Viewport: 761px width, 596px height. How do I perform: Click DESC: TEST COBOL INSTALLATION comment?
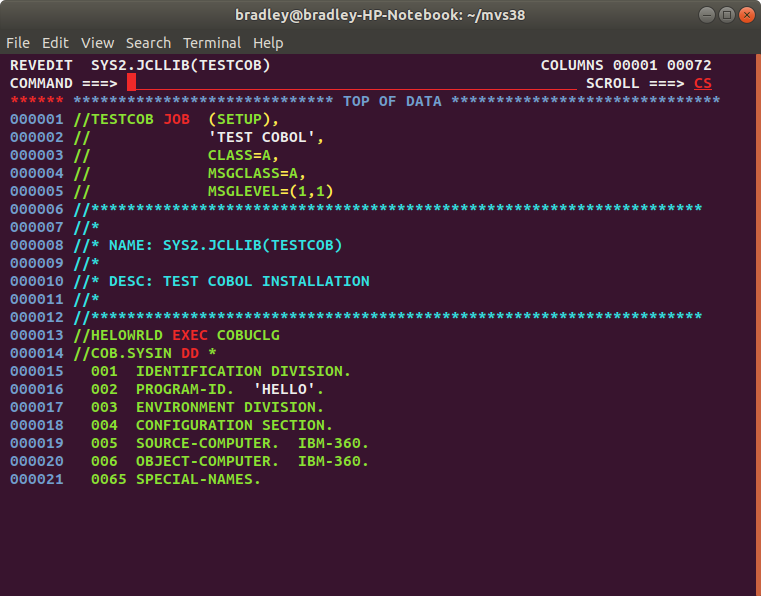click(239, 281)
